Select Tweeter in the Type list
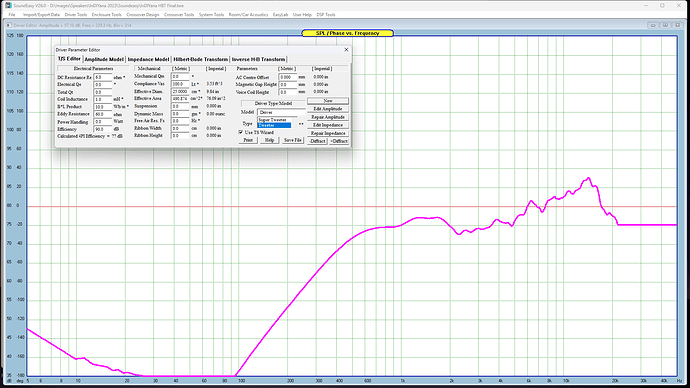Image resolution: width=690 pixels, height=388 pixels. [x=274, y=125]
